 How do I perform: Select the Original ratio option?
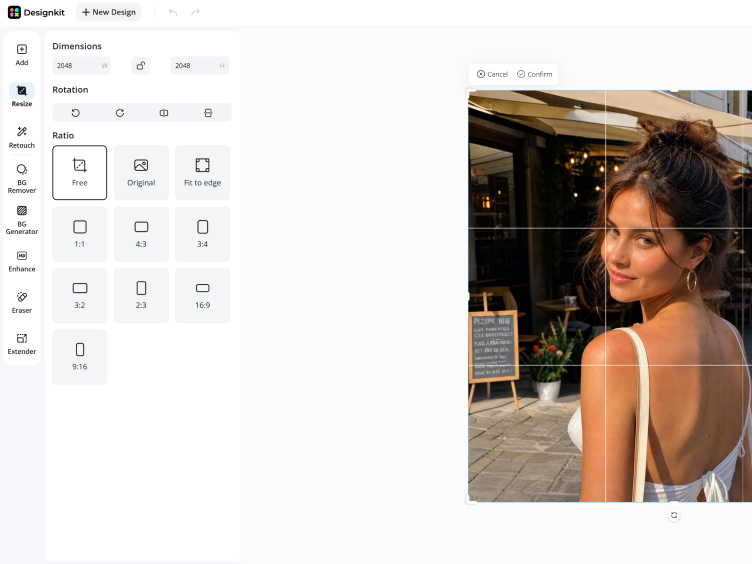141,173
